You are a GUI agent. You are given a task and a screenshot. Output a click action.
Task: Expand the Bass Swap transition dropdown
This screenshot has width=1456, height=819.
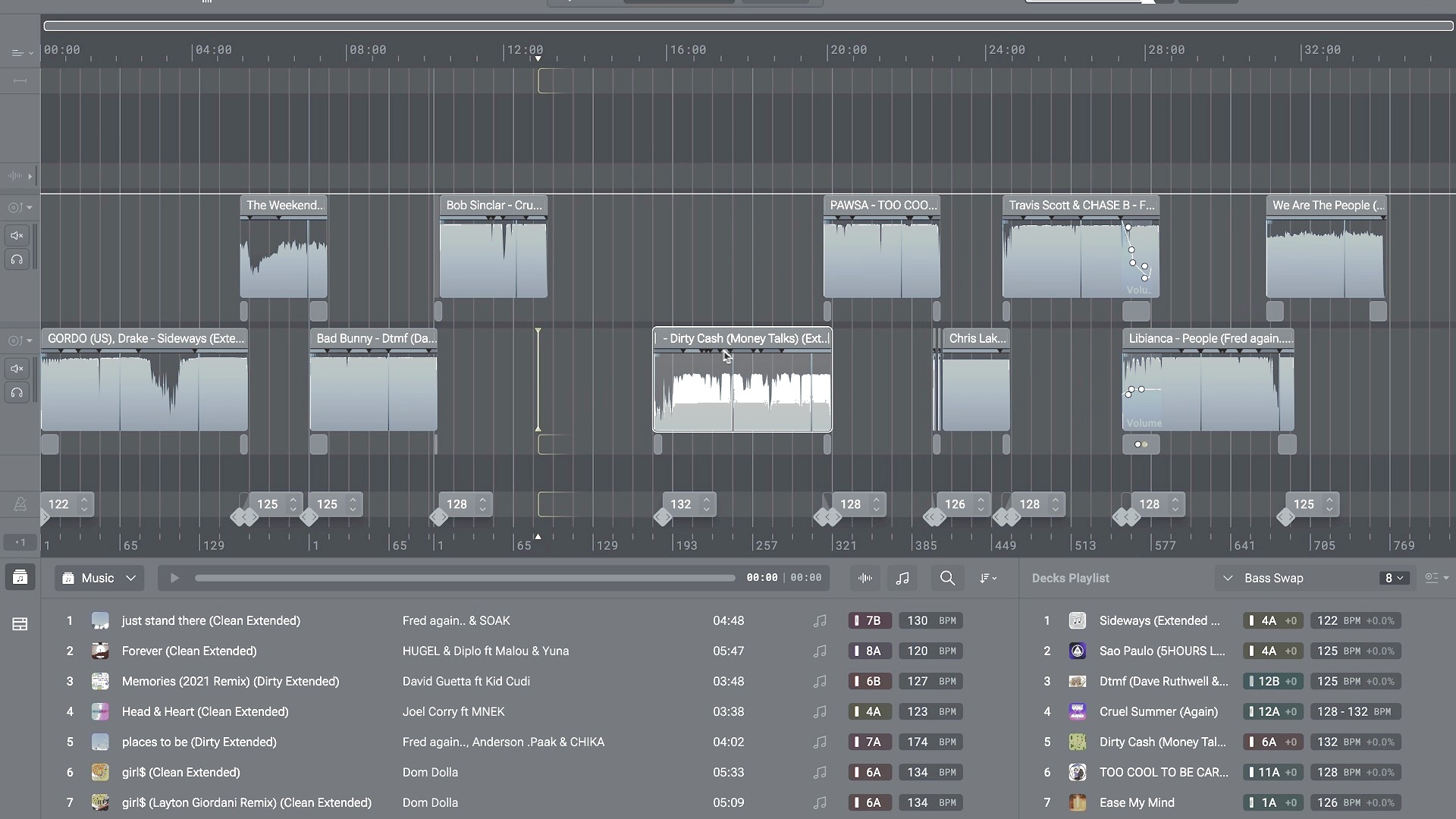point(1228,578)
